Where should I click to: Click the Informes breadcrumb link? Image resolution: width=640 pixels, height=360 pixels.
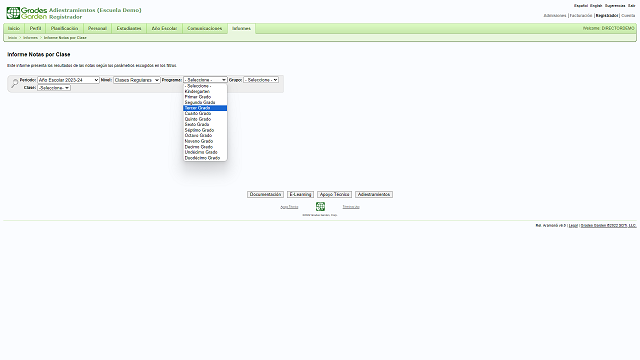click(30, 38)
